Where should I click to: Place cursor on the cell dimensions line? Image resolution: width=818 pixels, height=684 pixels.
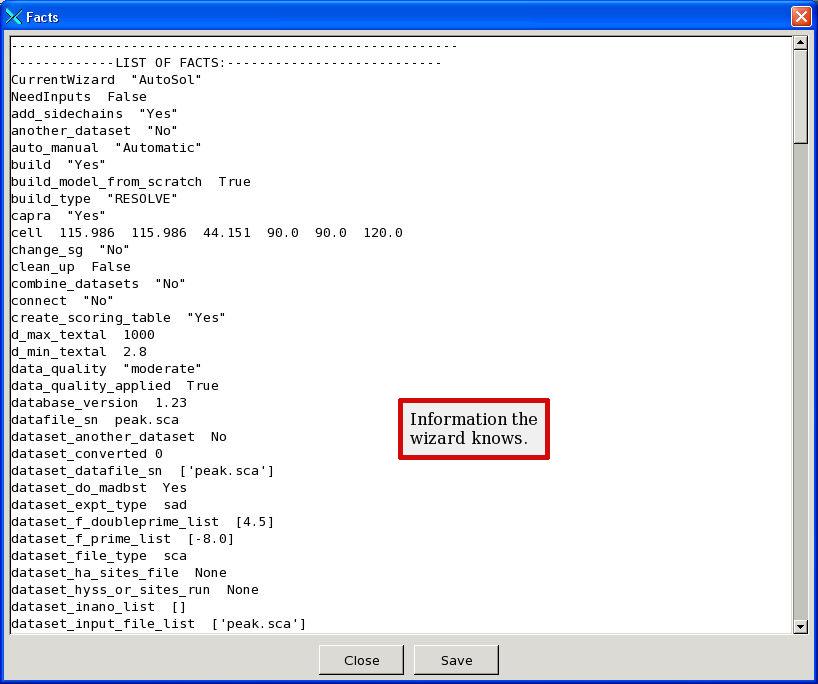[x=206, y=233]
